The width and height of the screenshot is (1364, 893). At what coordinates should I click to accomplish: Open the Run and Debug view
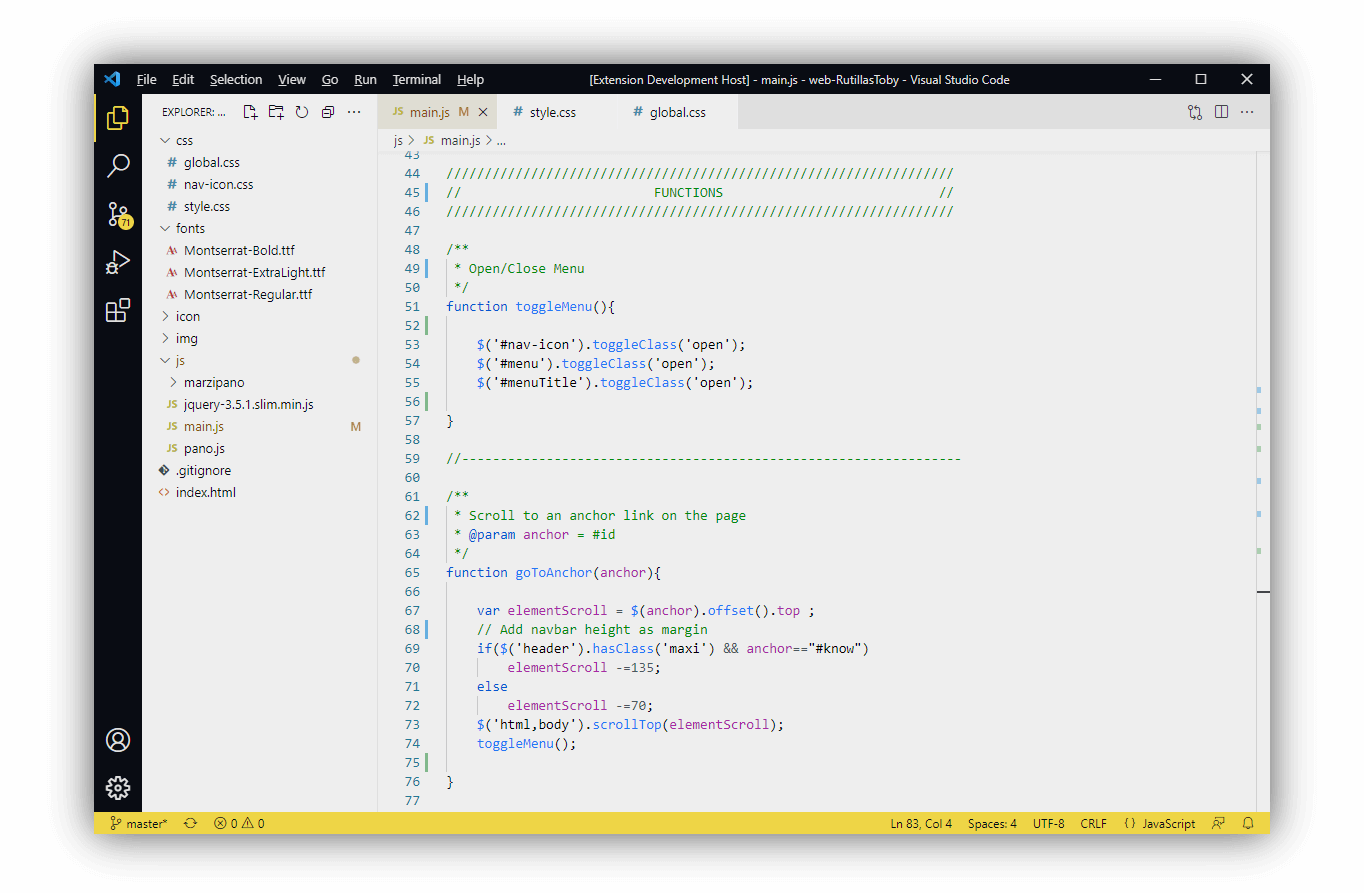click(118, 262)
